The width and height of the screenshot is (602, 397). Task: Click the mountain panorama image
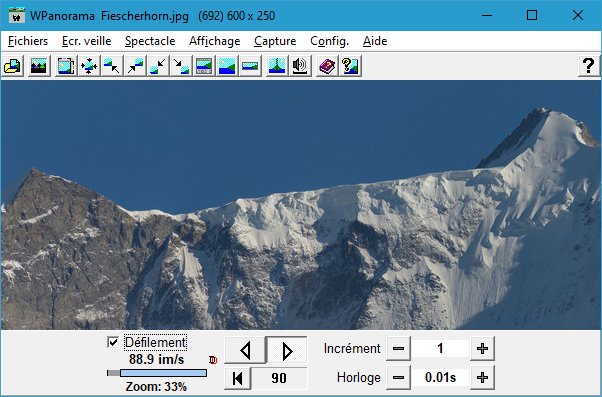click(x=301, y=205)
